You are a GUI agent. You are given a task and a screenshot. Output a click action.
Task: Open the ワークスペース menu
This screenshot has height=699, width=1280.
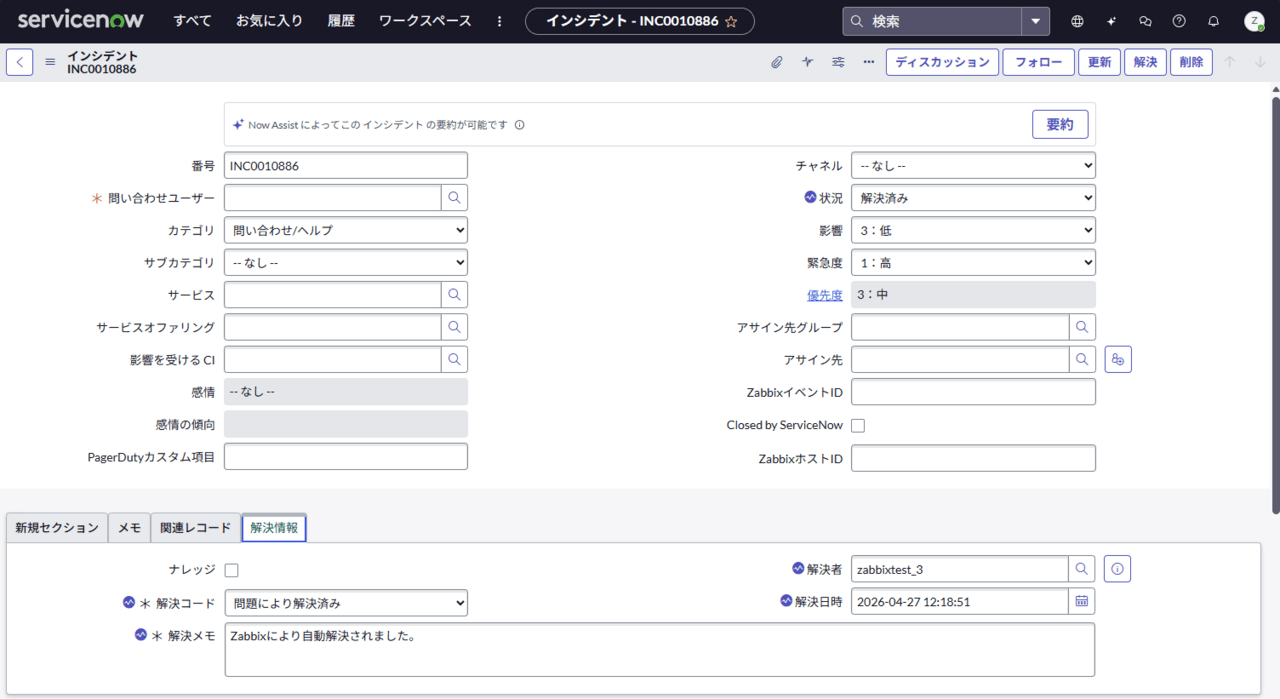coord(425,21)
